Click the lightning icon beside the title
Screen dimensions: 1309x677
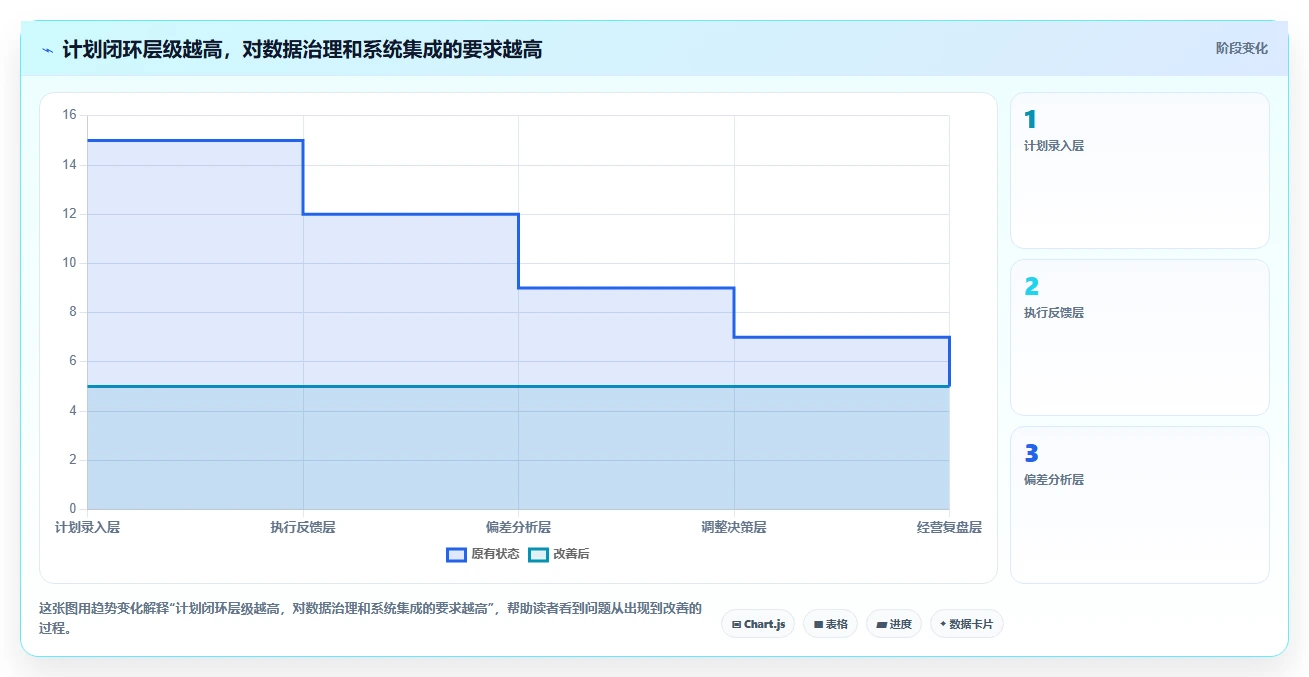[47, 50]
